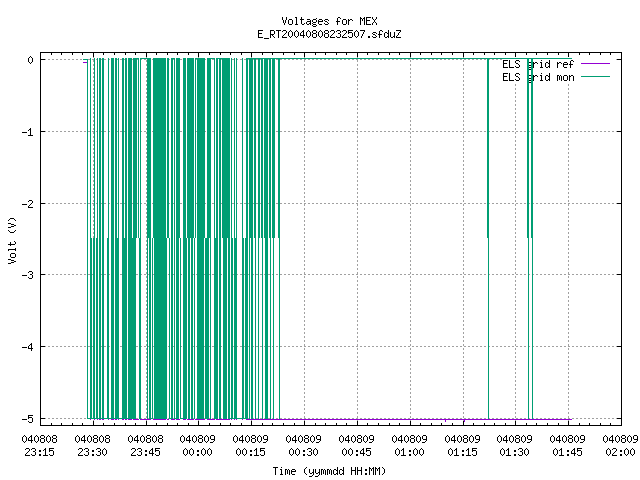The image size is (640, 480).
Task: Click the x-axis tick label '040809 00:15'
Action: pos(251,446)
